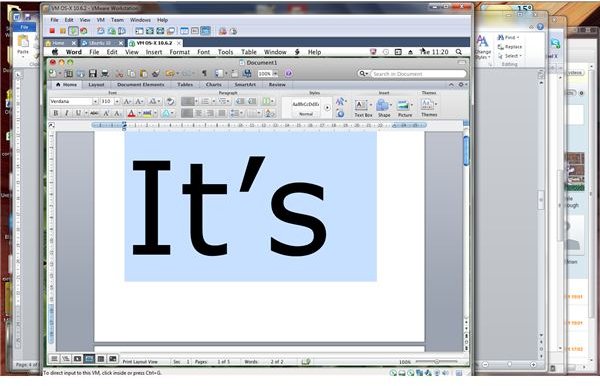
Task: Click the Spotlight magnifier in Mac menu bar
Action: pyautogui.click(x=458, y=52)
